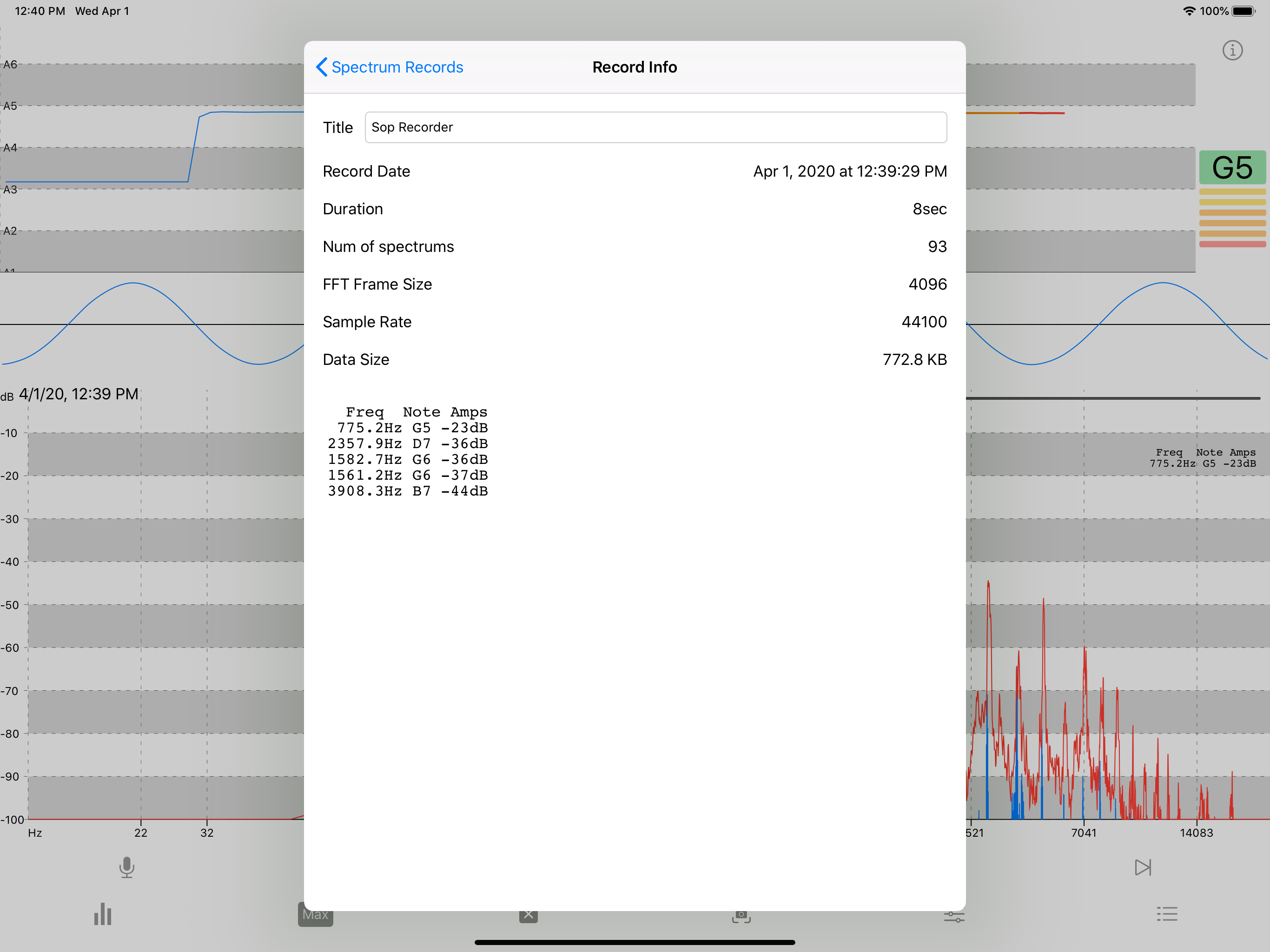Screen dimensions: 1270x952
Task: Select the '2357.9Hz D7 -36dB' peak row
Action: 408,444
